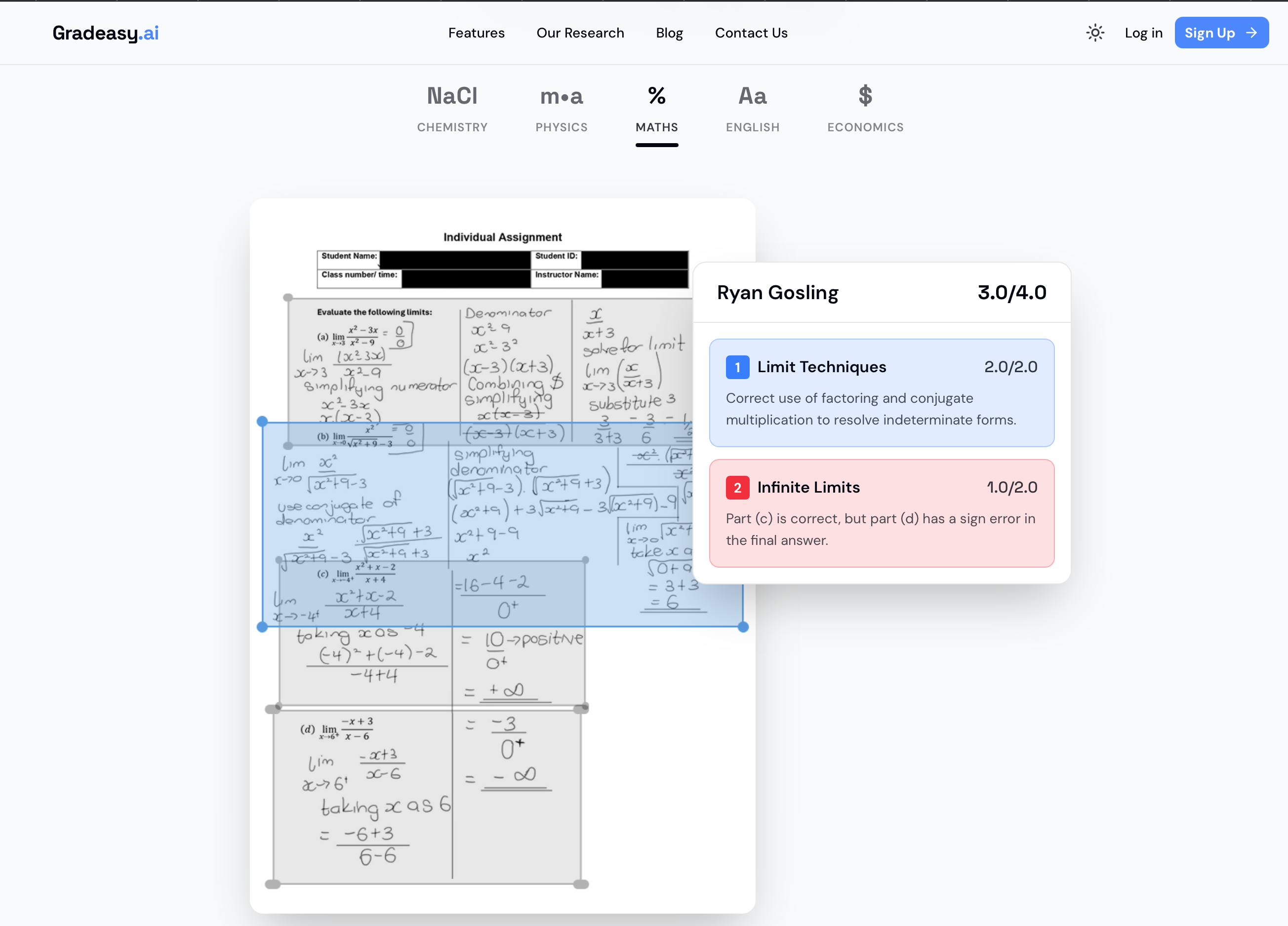Click the Gradeasy.ai logo
Viewport: 1288px width, 926px height.
(x=106, y=33)
